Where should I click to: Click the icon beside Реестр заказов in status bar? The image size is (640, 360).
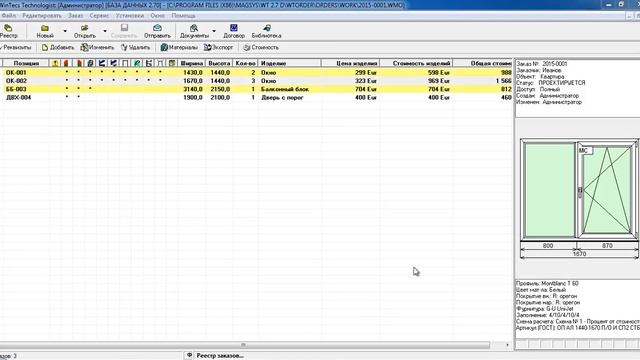(189, 356)
